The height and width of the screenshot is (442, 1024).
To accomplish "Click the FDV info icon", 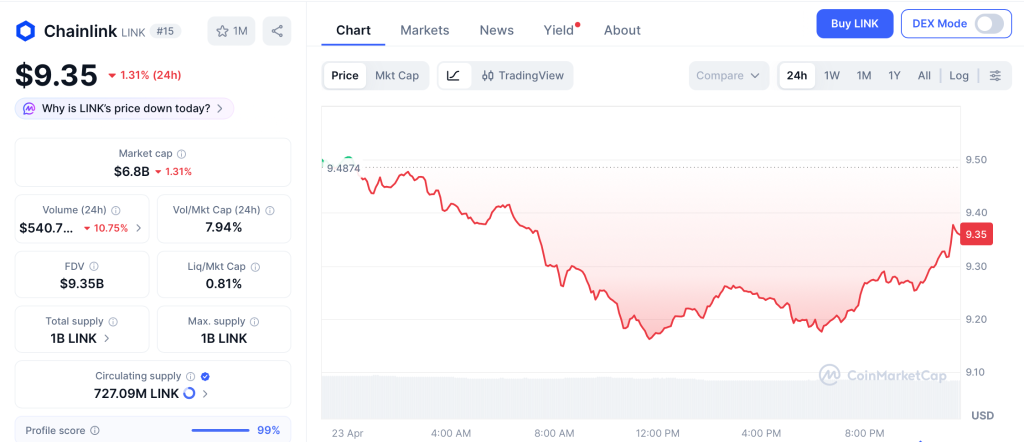I will coord(94,267).
